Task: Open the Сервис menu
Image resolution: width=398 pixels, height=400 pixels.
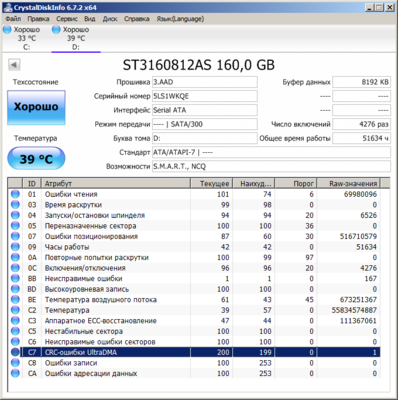Action: (67, 19)
